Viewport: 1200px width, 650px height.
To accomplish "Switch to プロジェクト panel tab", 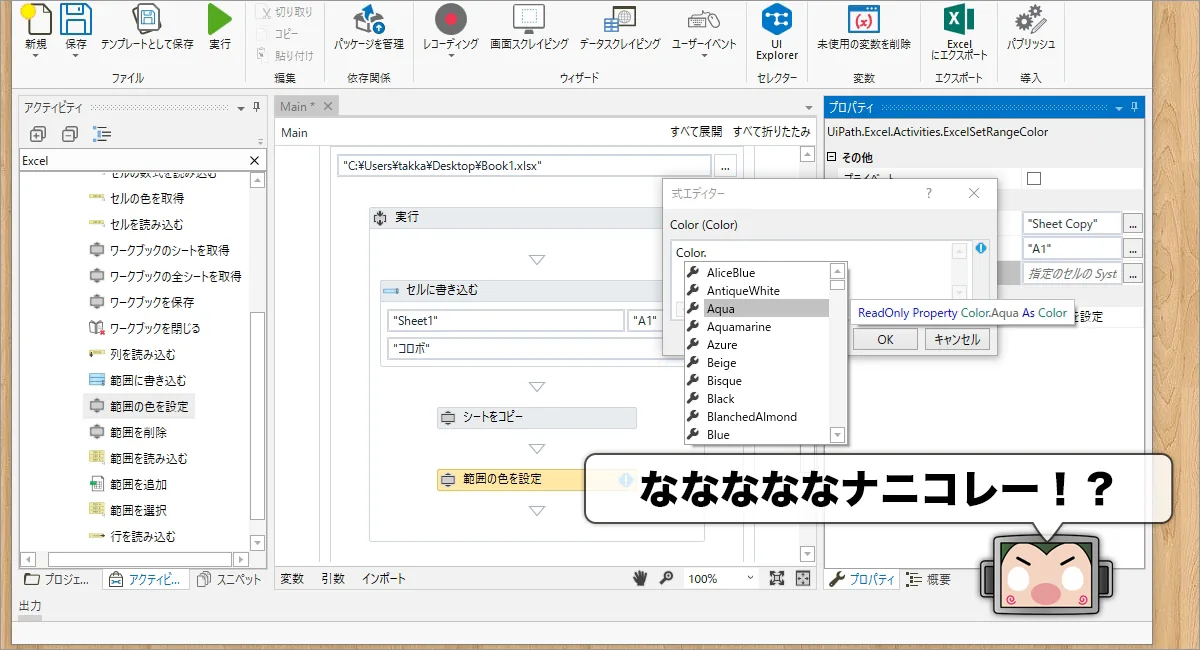I will point(56,579).
